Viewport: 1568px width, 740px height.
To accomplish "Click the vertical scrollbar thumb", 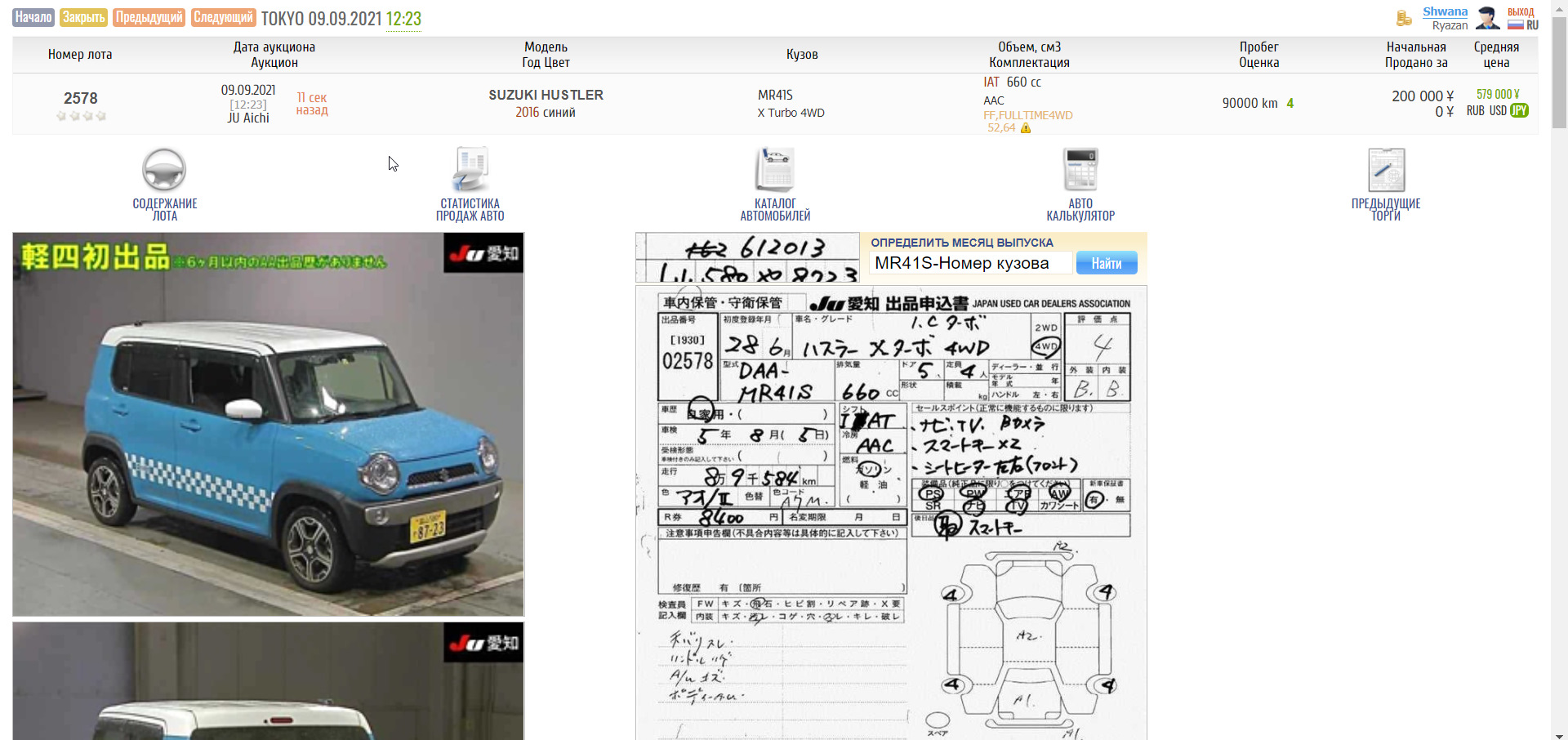I will point(1559,71).
